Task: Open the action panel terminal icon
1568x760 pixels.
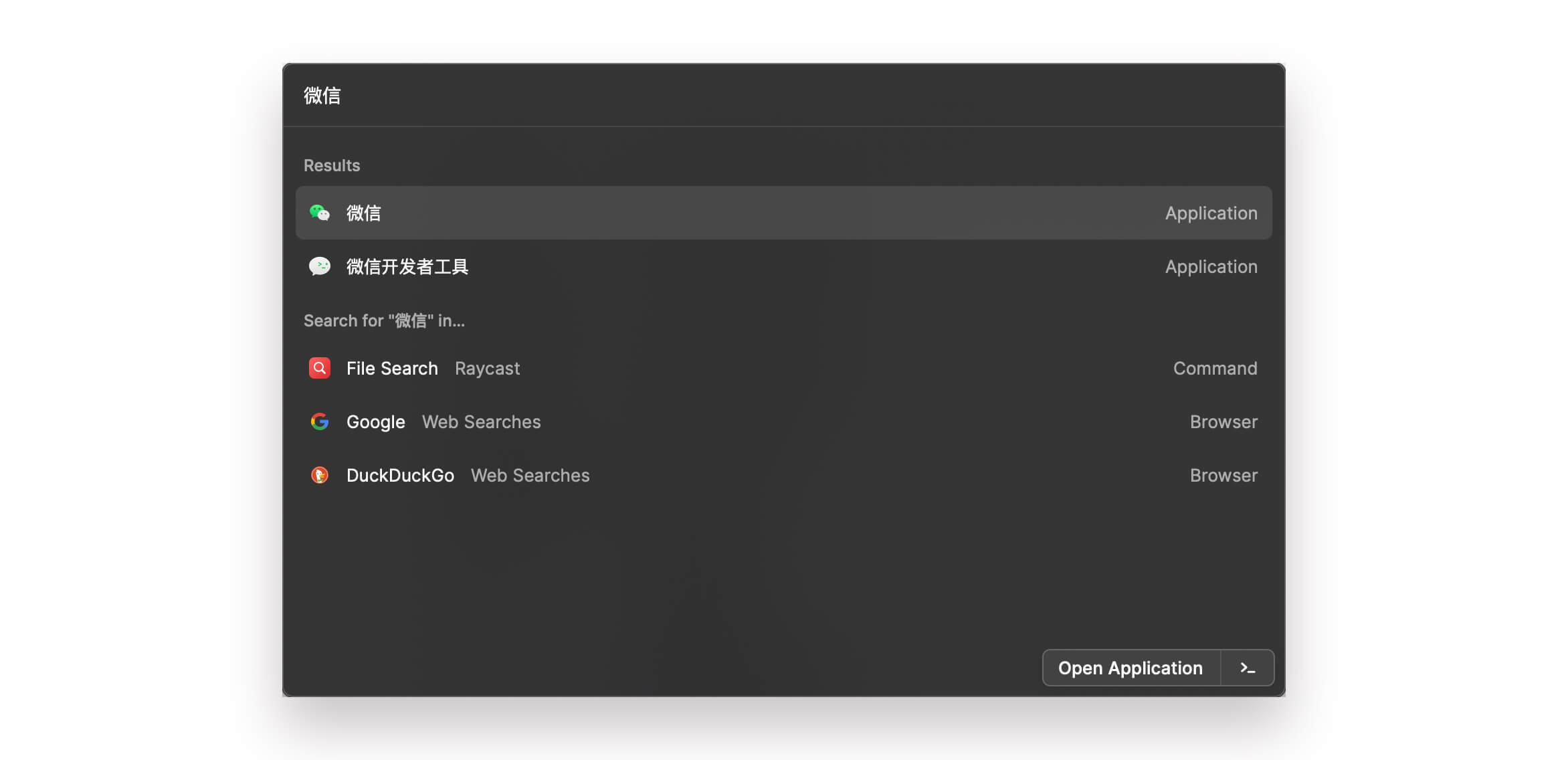Action: pyautogui.click(x=1248, y=668)
